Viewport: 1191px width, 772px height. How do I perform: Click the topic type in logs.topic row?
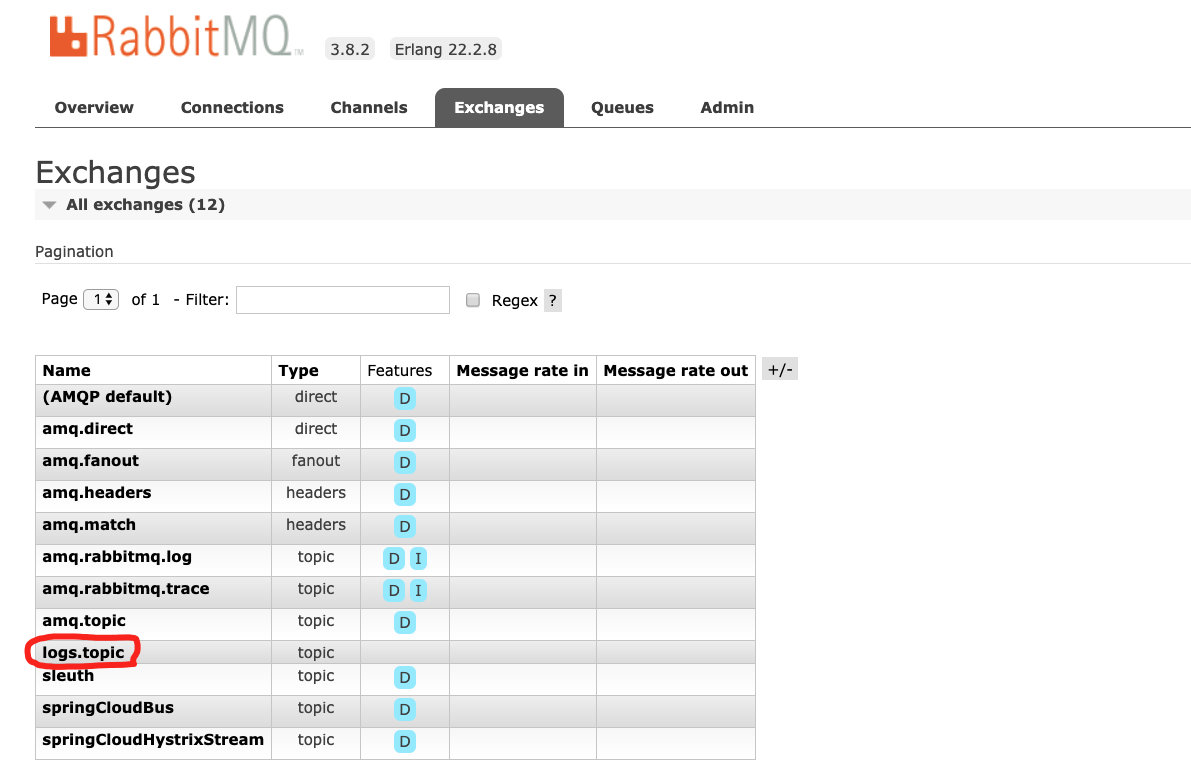[x=316, y=653]
